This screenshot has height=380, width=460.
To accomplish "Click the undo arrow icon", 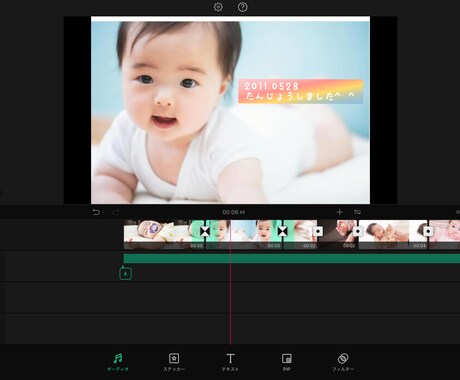I will click(96, 212).
